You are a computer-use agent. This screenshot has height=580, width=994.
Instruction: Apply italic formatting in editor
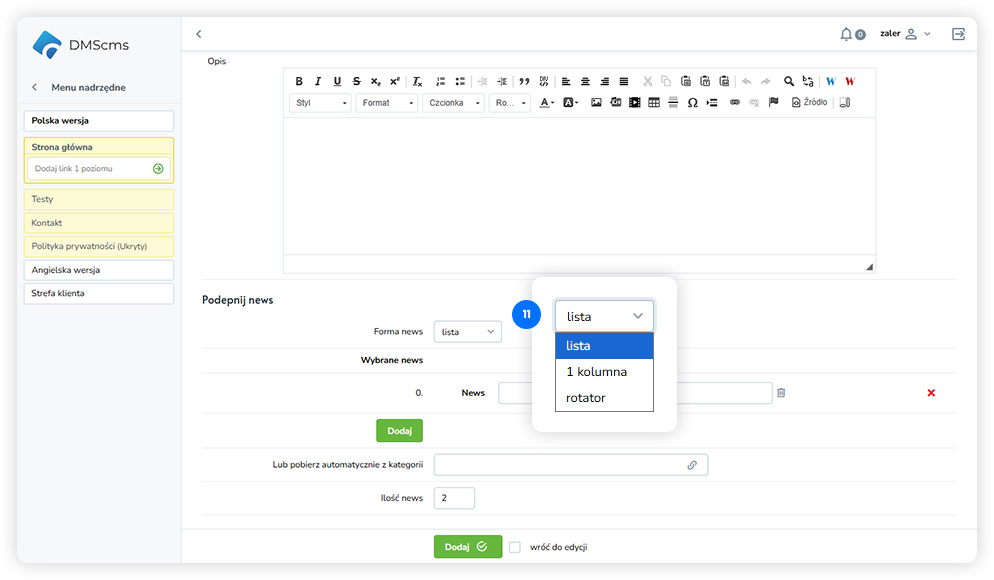coord(318,82)
